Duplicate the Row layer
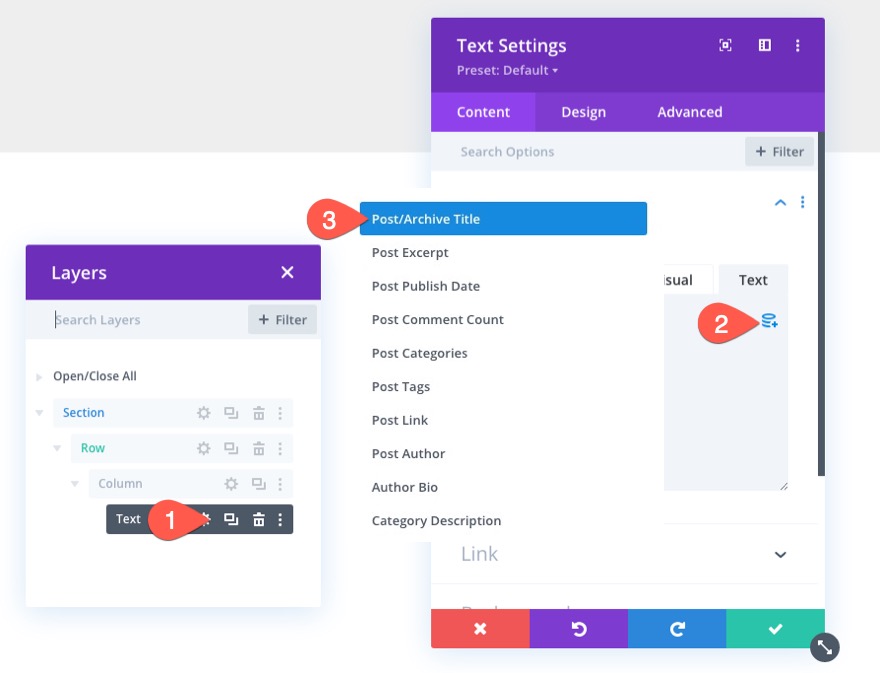This screenshot has height=673, width=880. pos(231,448)
